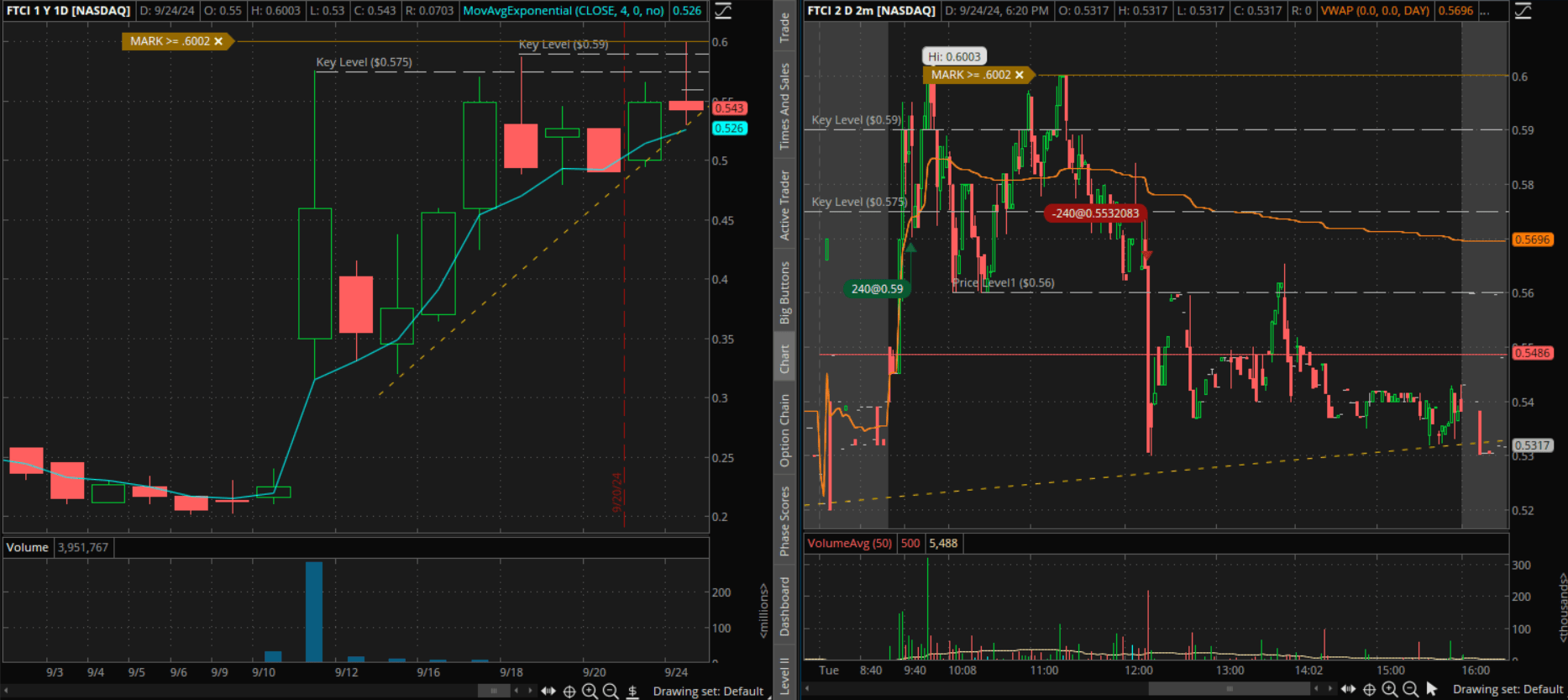Screen dimensions: 1568x700
Task: Click the FTCI 1 Y 1D chart title
Action: click(69, 11)
